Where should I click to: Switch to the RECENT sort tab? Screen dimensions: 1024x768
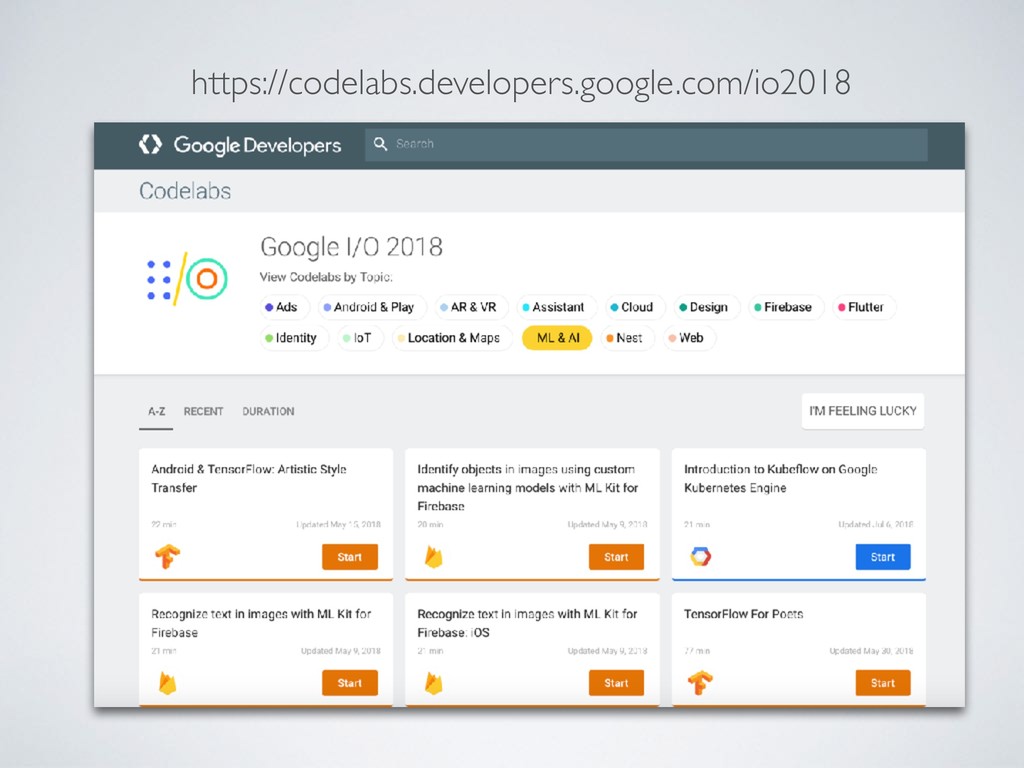(203, 411)
